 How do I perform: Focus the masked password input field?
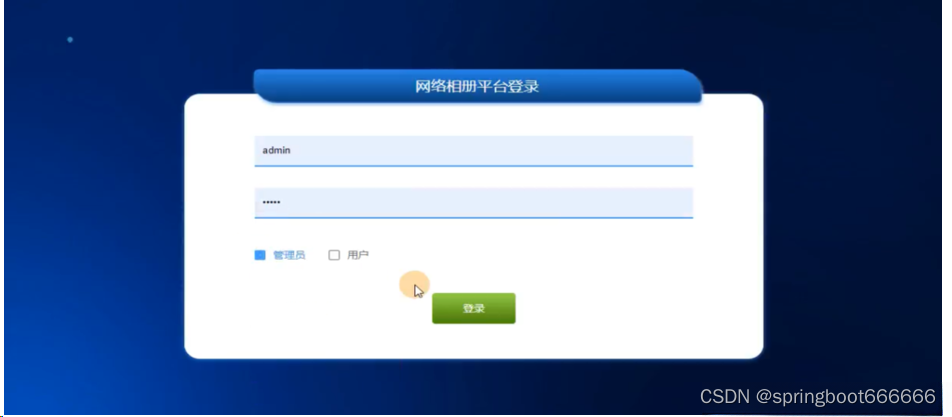tap(473, 203)
